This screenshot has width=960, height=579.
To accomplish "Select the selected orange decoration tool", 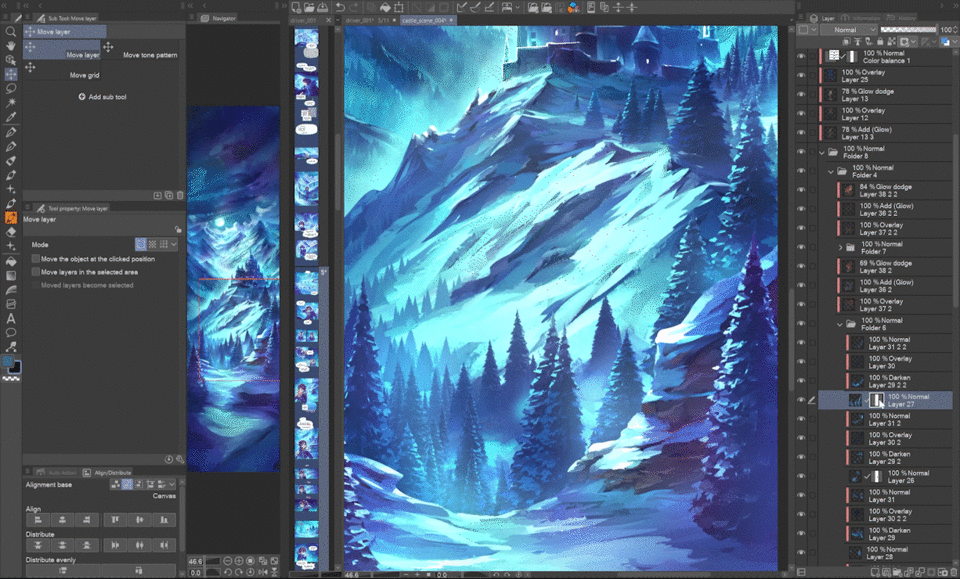I will click(x=10, y=217).
